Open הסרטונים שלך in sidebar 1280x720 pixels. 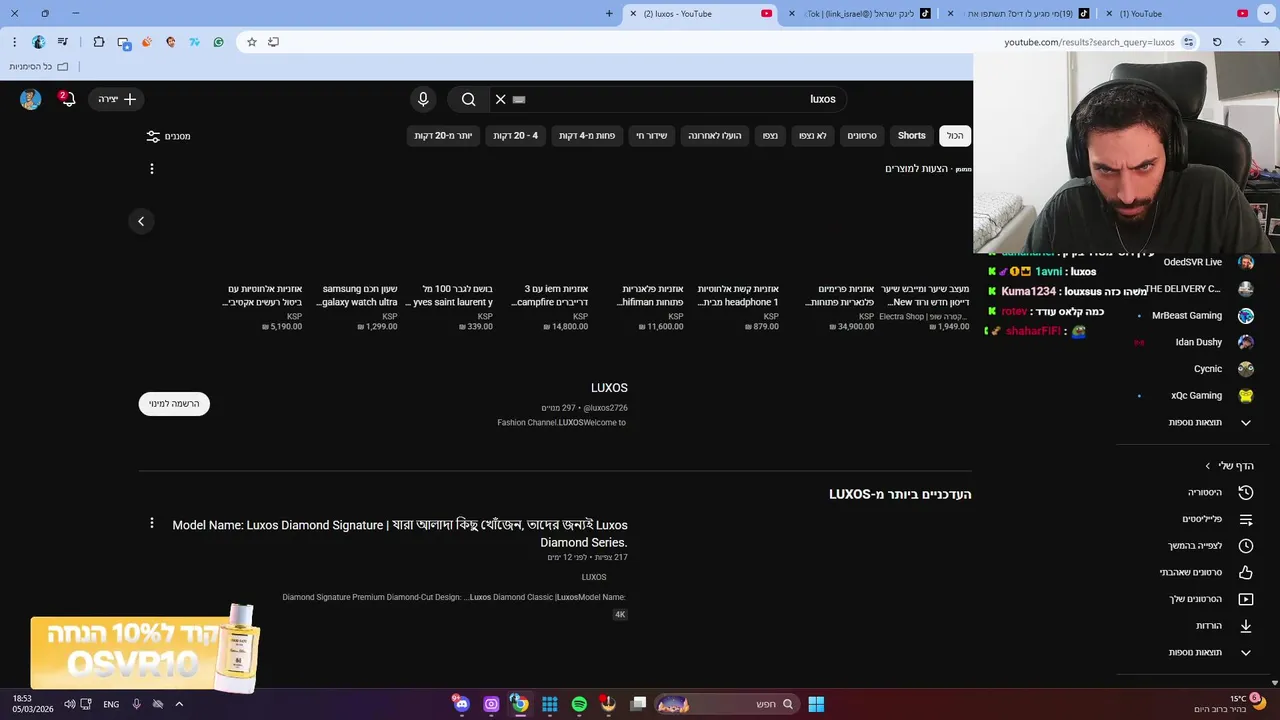click(1195, 599)
